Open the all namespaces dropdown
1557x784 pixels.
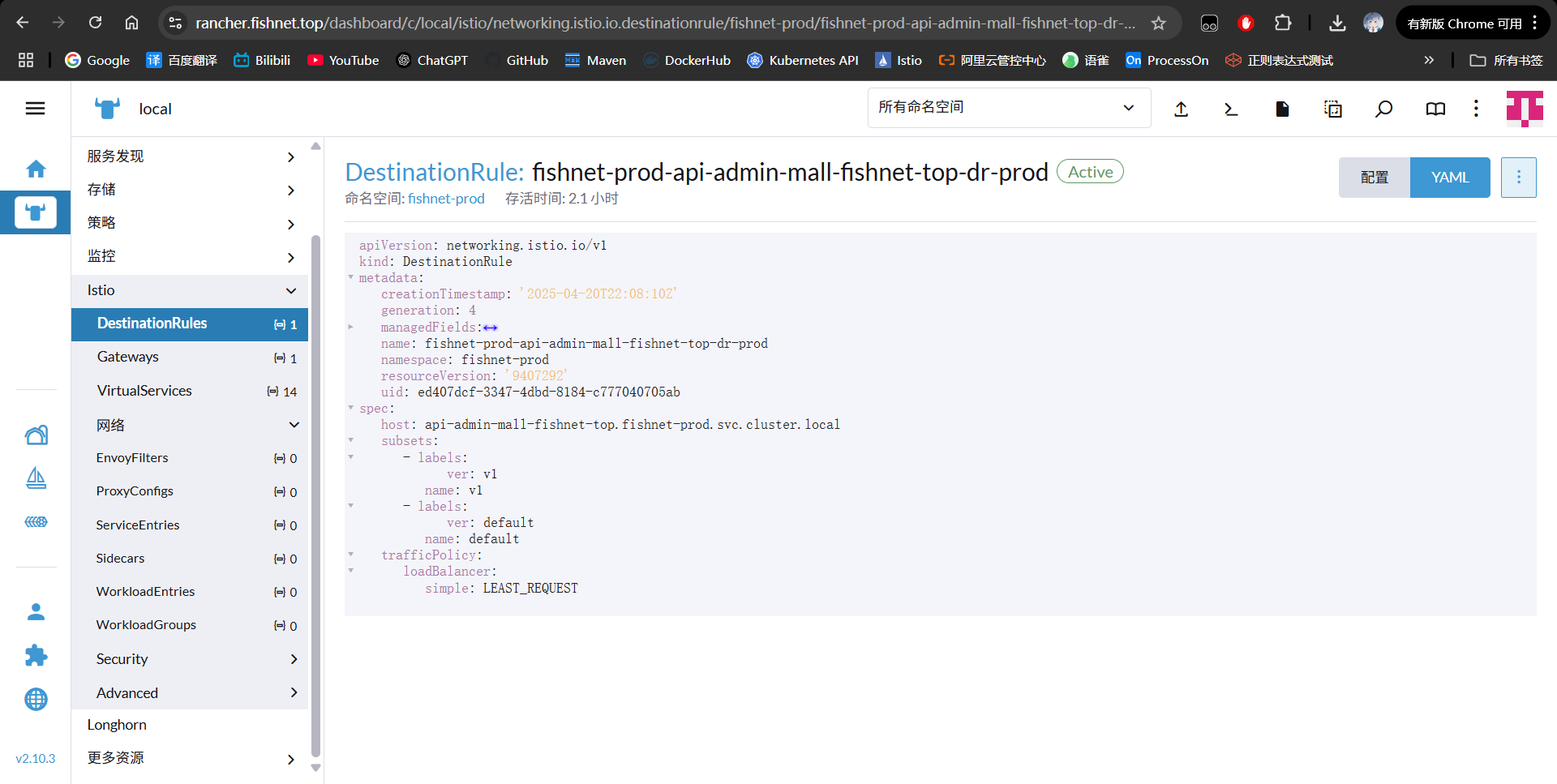pos(1009,108)
